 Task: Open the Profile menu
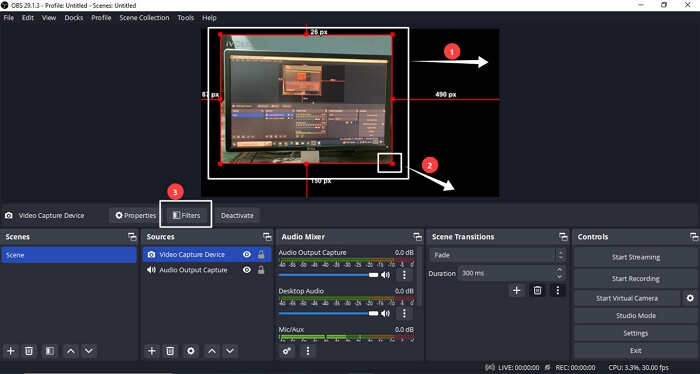(101, 18)
